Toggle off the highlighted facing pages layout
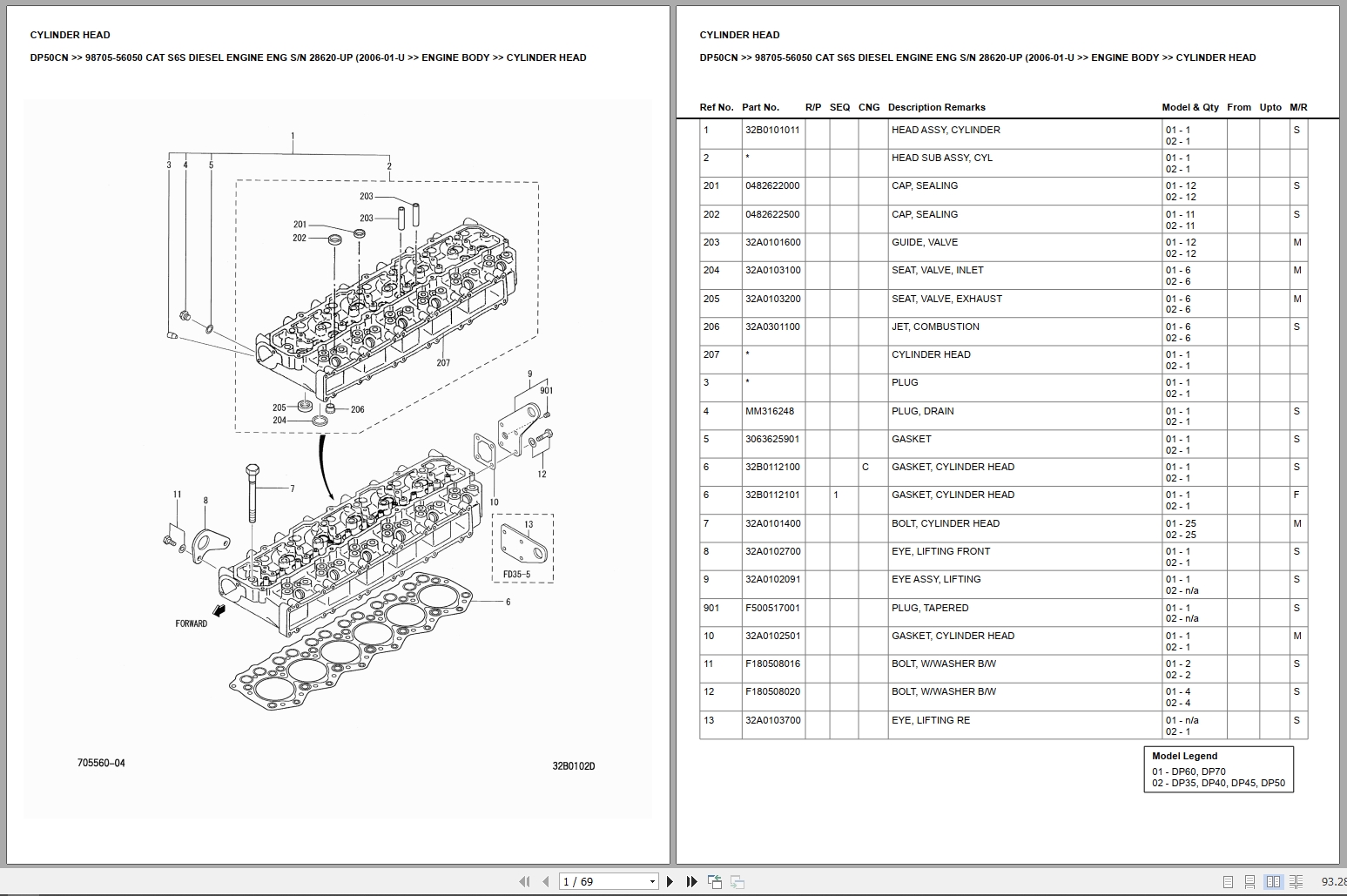This screenshot has height=896, width=1347. [1274, 881]
